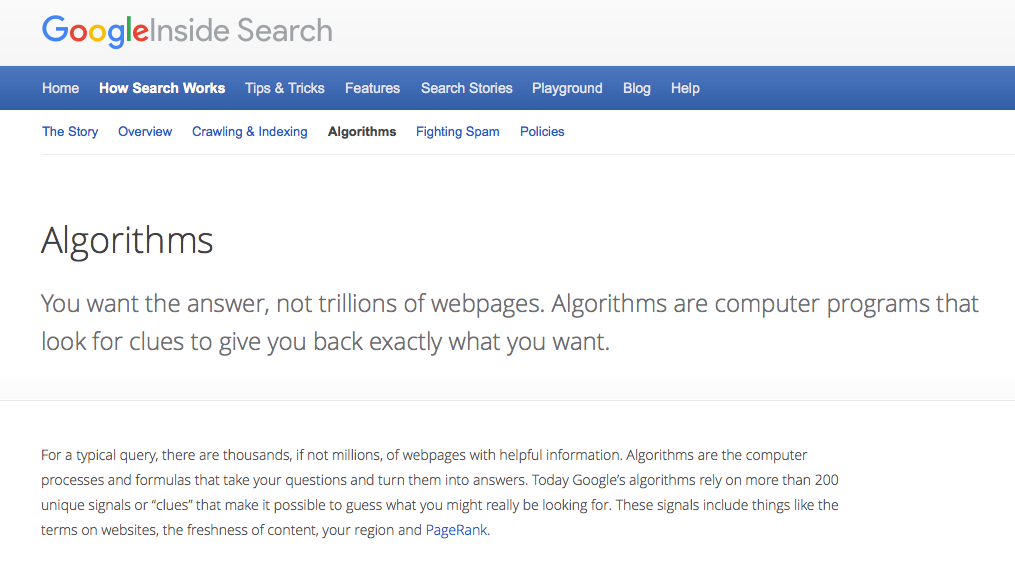This screenshot has width=1015, height=571.
Task: Click the body paragraph about typical queries
Action: coord(440,492)
